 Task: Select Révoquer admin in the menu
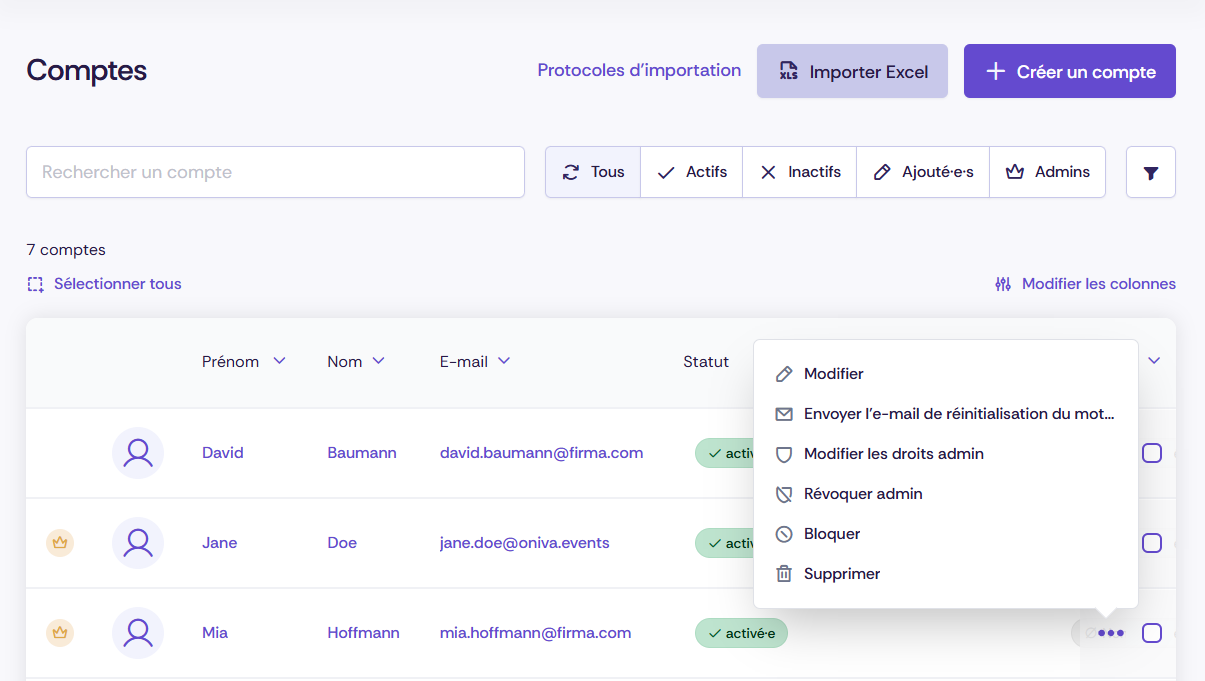pos(946,494)
